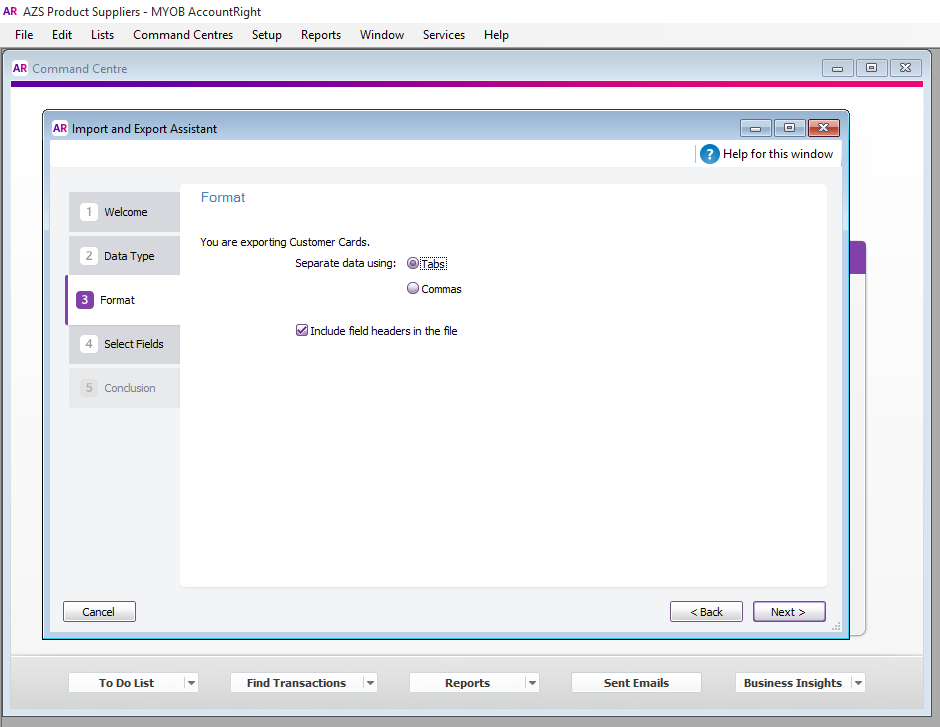The width and height of the screenshot is (940, 727).
Task: Maximize the Import and Export Assistant window
Action: pos(790,128)
